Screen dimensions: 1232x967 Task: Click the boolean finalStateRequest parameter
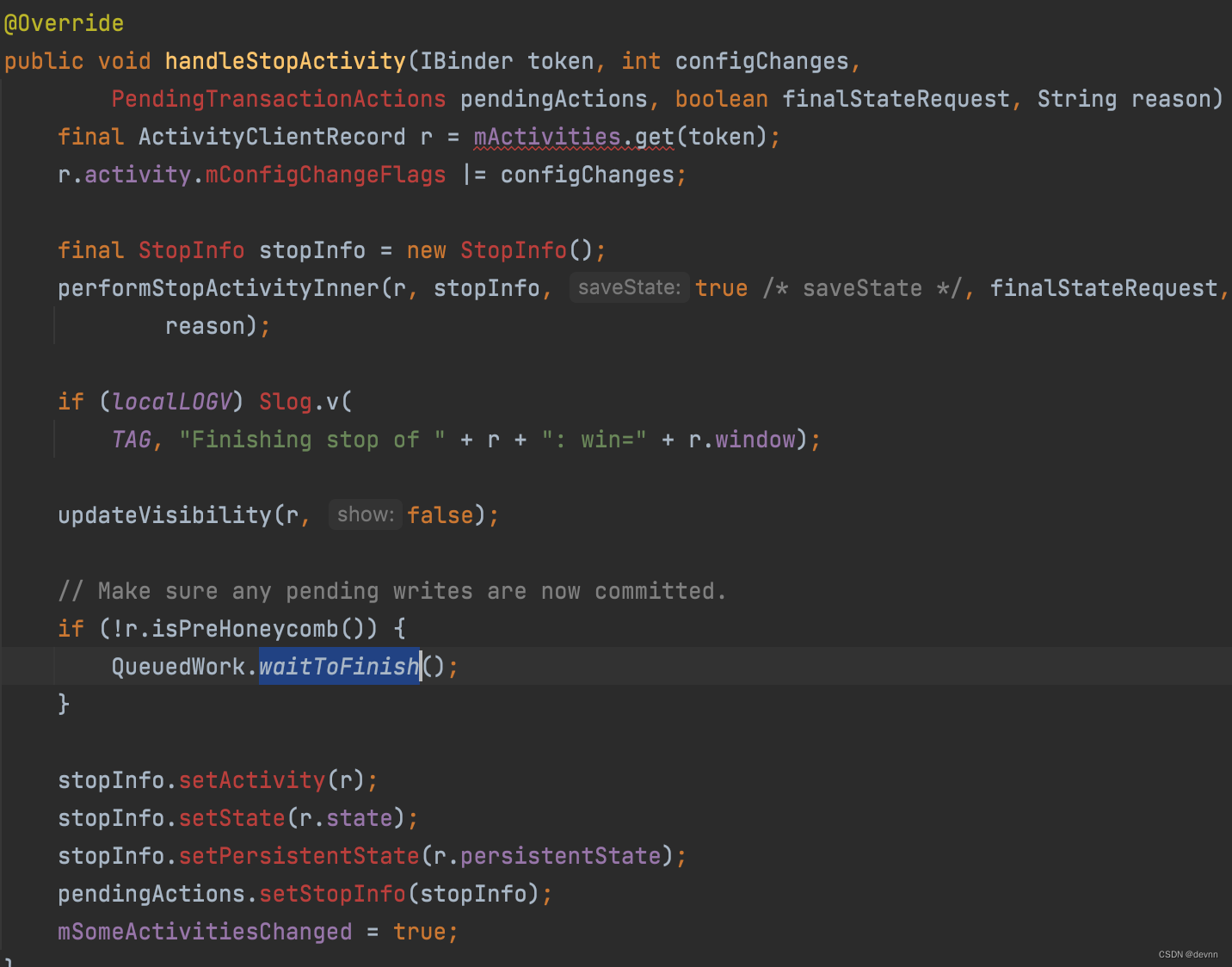point(842,99)
